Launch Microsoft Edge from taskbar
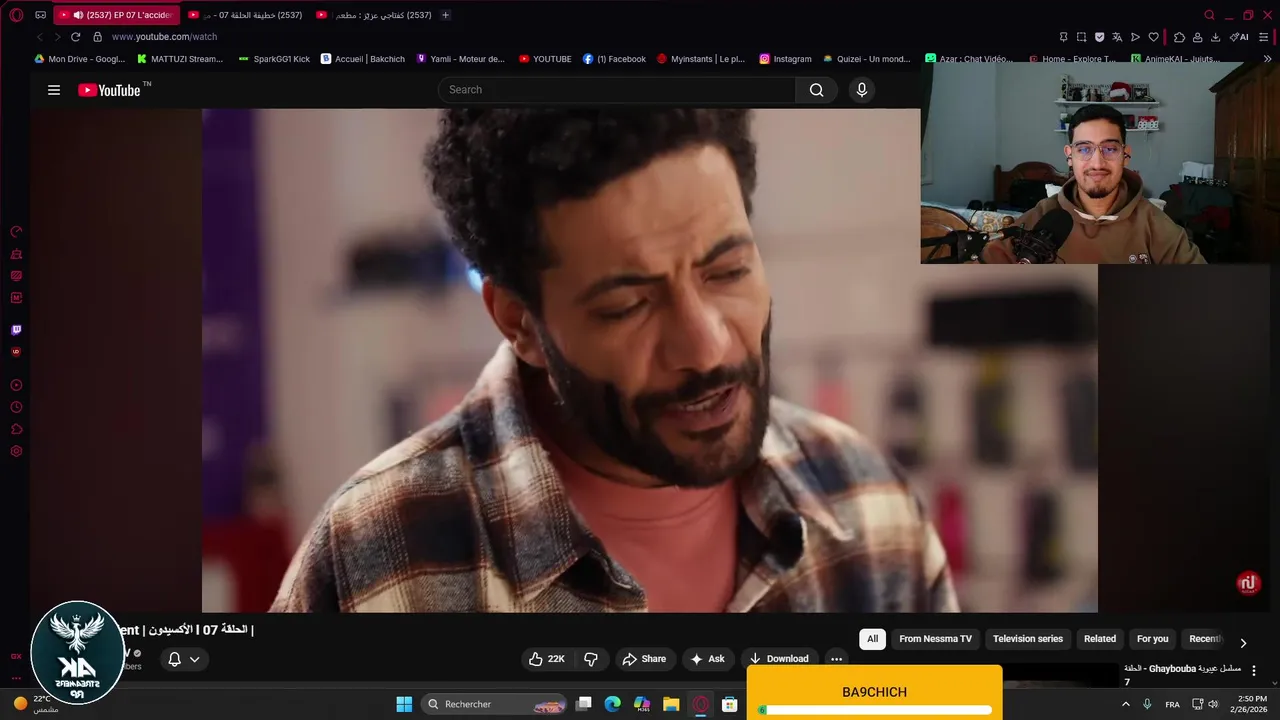This screenshot has height=720, width=1280. [613, 704]
